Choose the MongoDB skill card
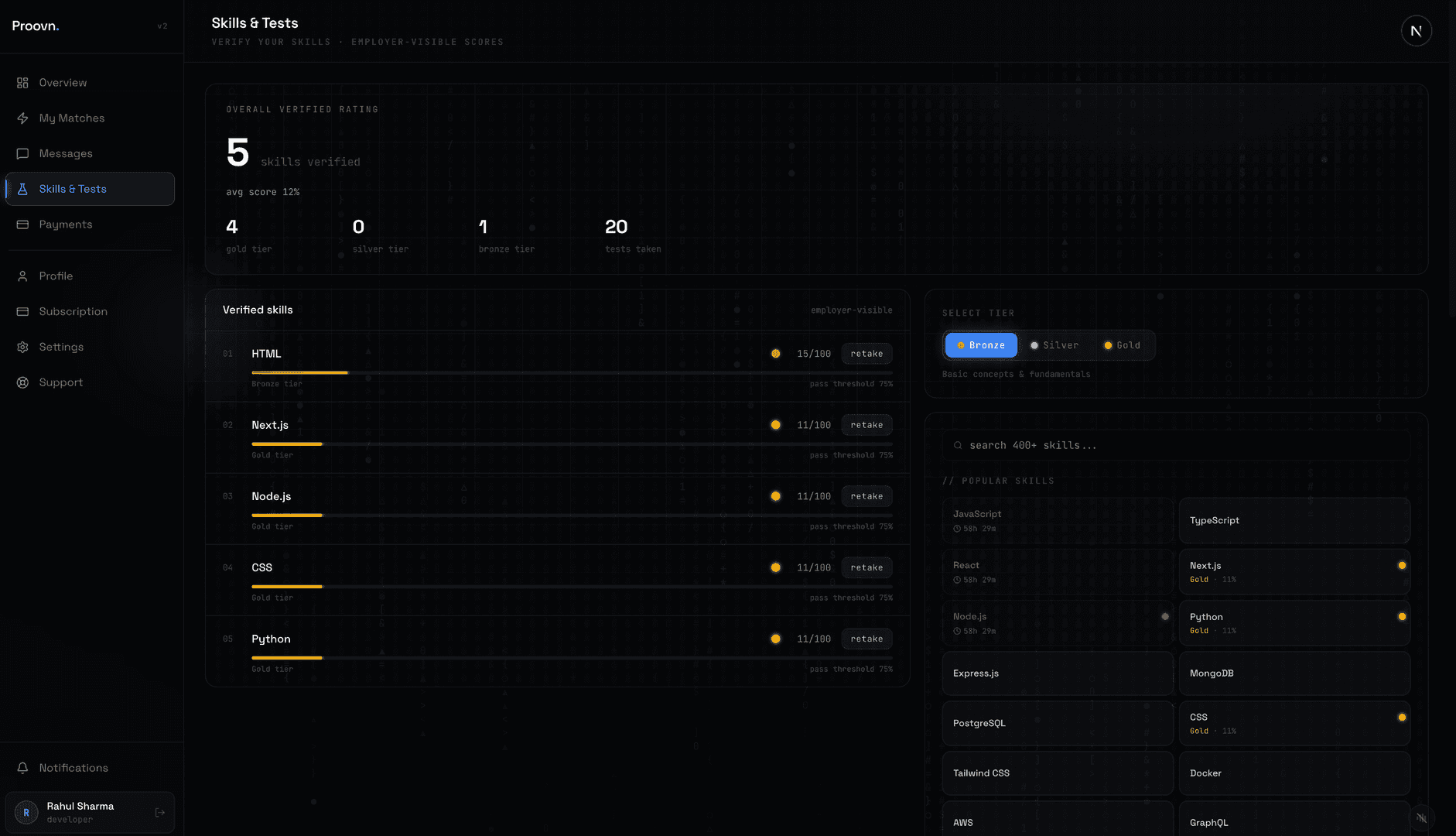Viewport: 1456px width, 836px height. (x=1294, y=673)
